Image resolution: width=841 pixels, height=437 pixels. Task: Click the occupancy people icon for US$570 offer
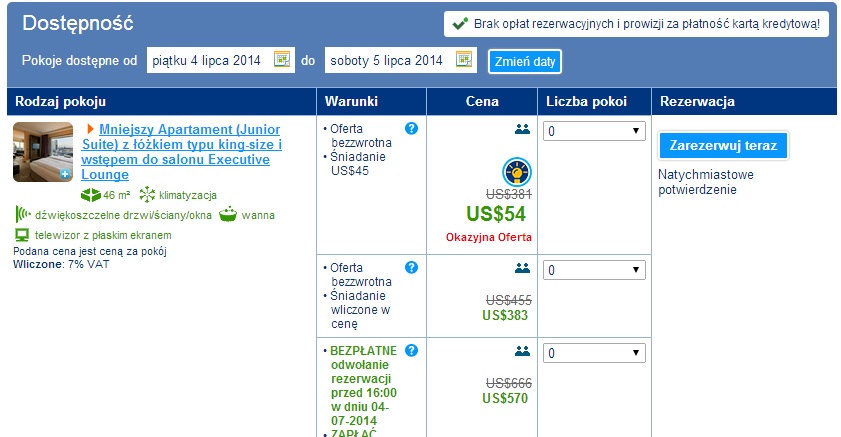[x=522, y=351]
